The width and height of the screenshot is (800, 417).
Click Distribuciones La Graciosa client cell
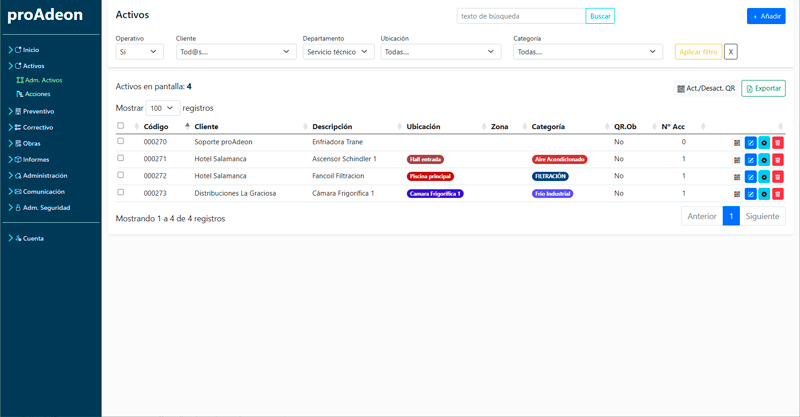235,193
